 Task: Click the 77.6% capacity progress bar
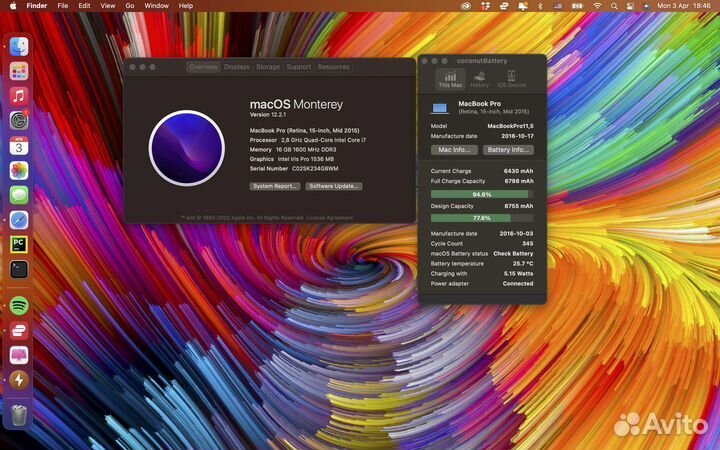point(482,218)
